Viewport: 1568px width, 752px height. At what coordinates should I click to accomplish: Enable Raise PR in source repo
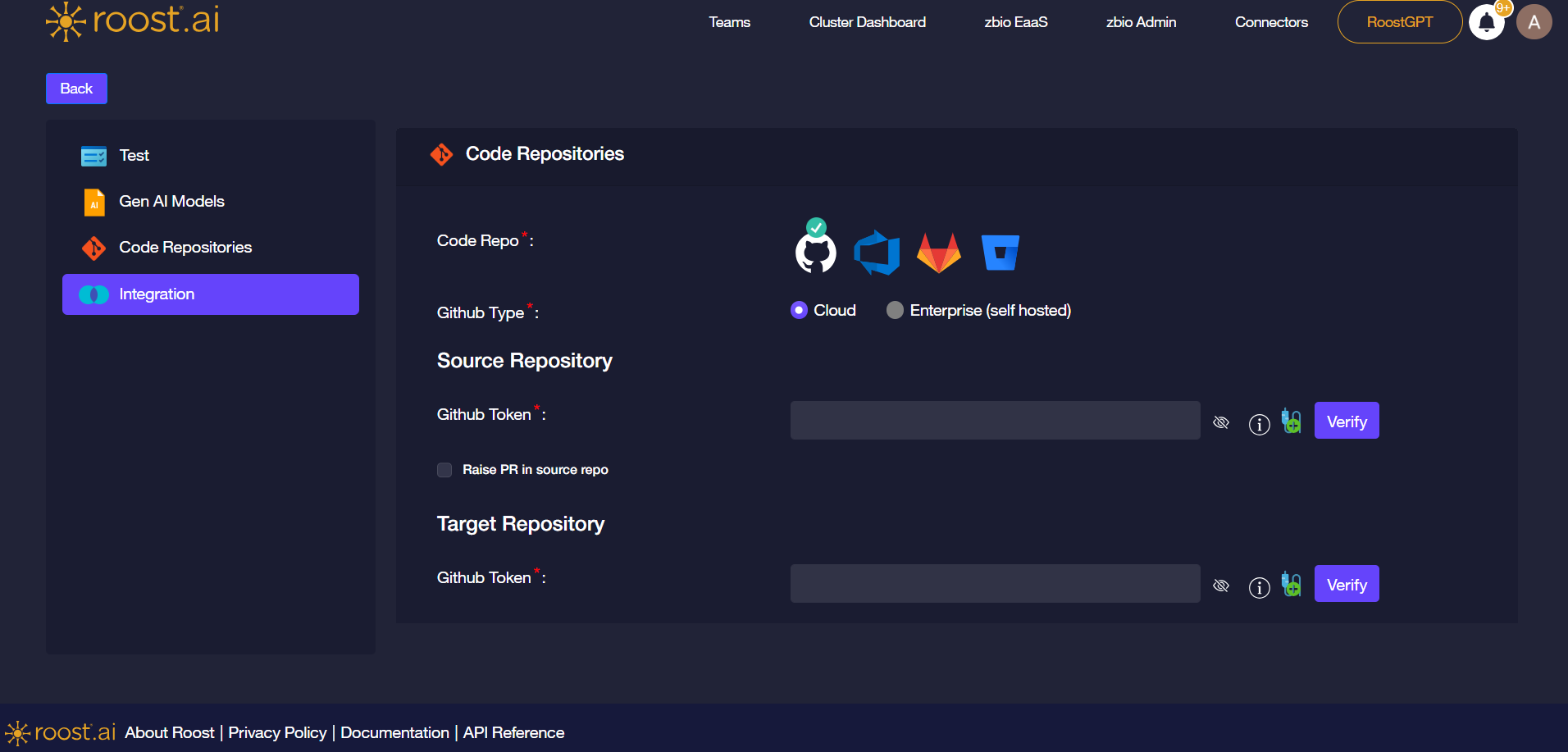click(x=444, y=470)
